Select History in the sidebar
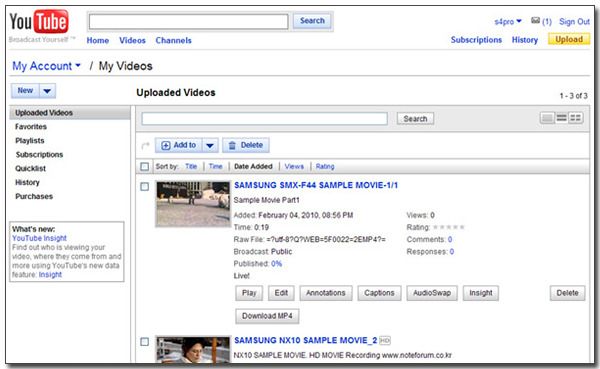Image resolution: width=600 pixels, height=369 pixels. click(x=27, y=182)
